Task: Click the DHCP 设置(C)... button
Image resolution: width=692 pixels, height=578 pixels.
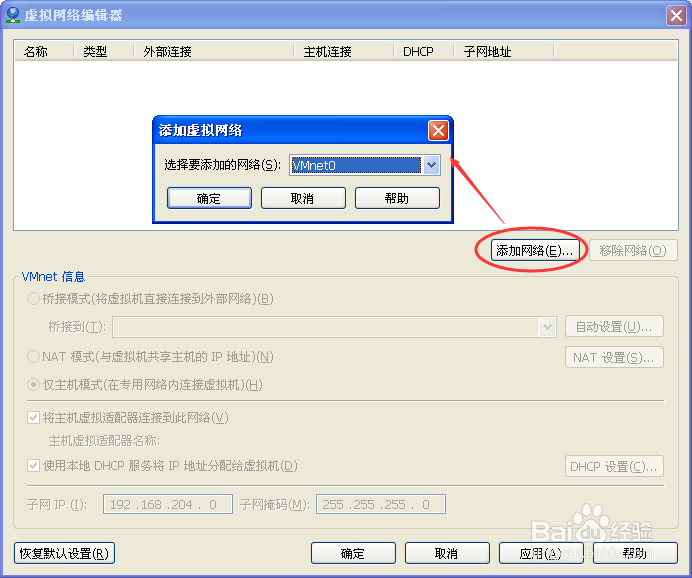Action: pos(614,466)
